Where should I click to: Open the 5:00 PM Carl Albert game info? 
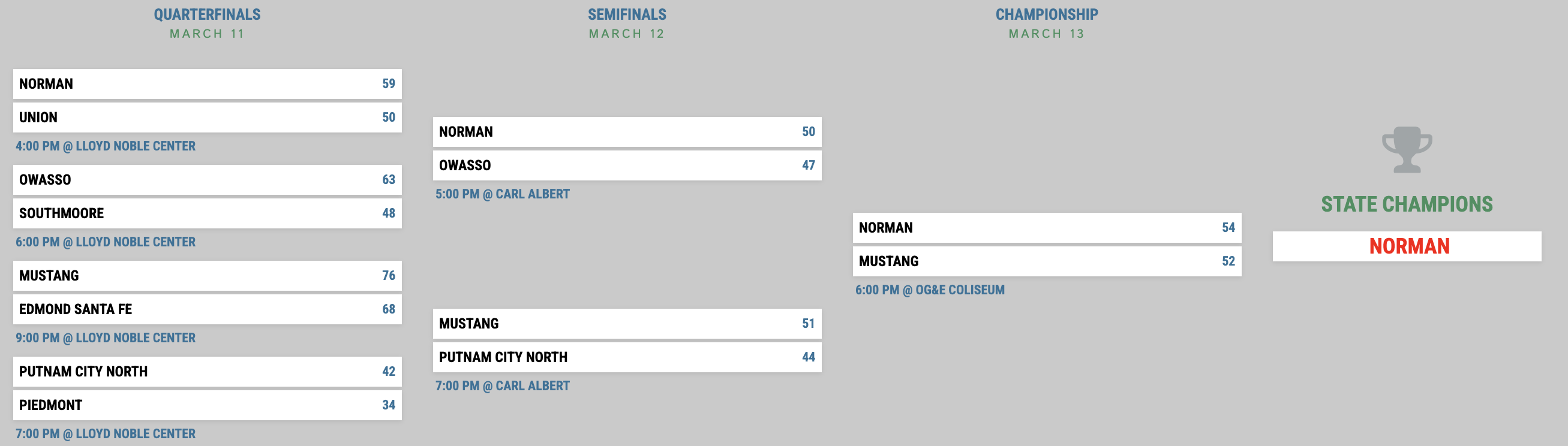coord(502,194)
